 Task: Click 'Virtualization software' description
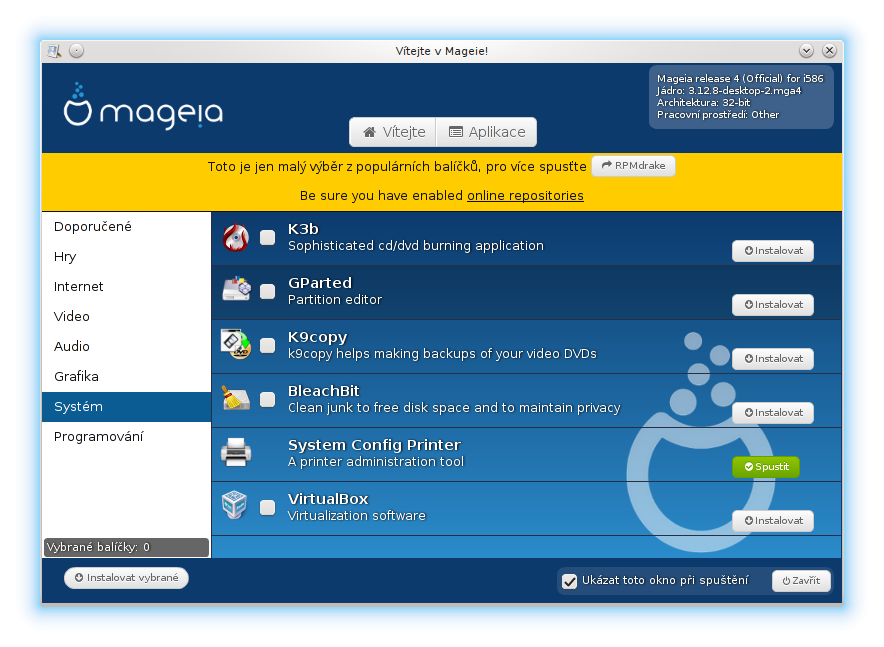(x=357, y=516)
